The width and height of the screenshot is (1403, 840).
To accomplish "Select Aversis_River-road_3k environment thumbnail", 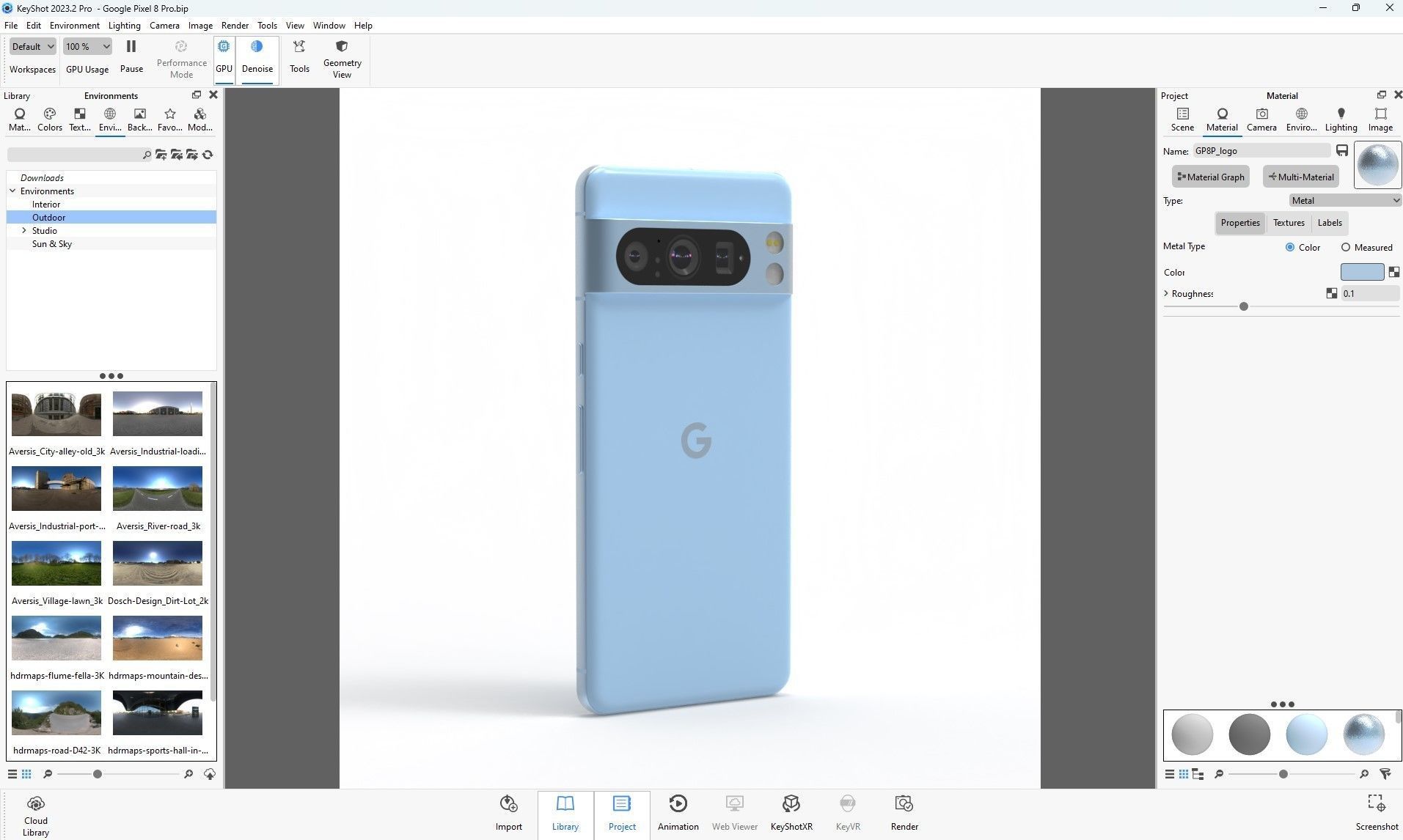I will pos(158,488).
